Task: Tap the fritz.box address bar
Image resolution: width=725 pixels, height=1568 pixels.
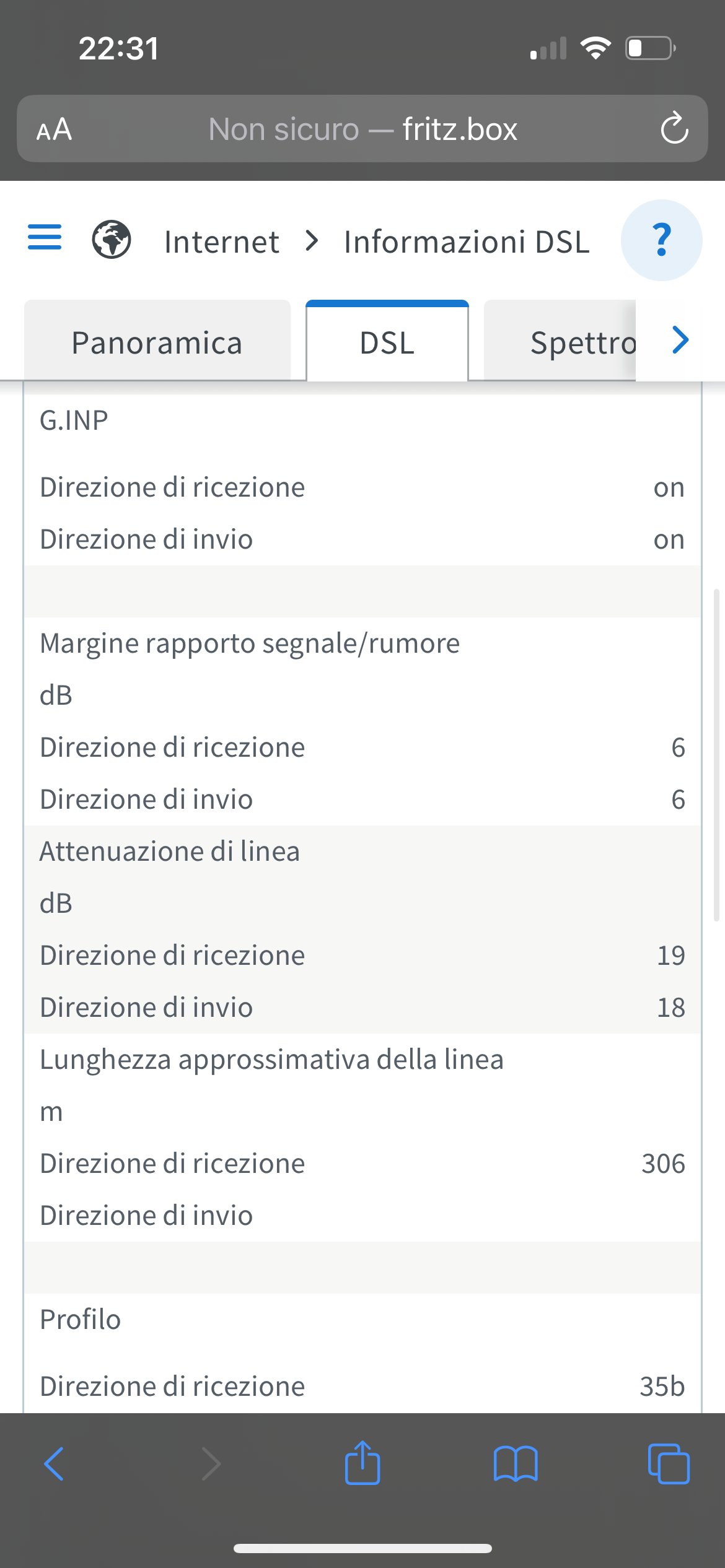Action: pos(362,129)
